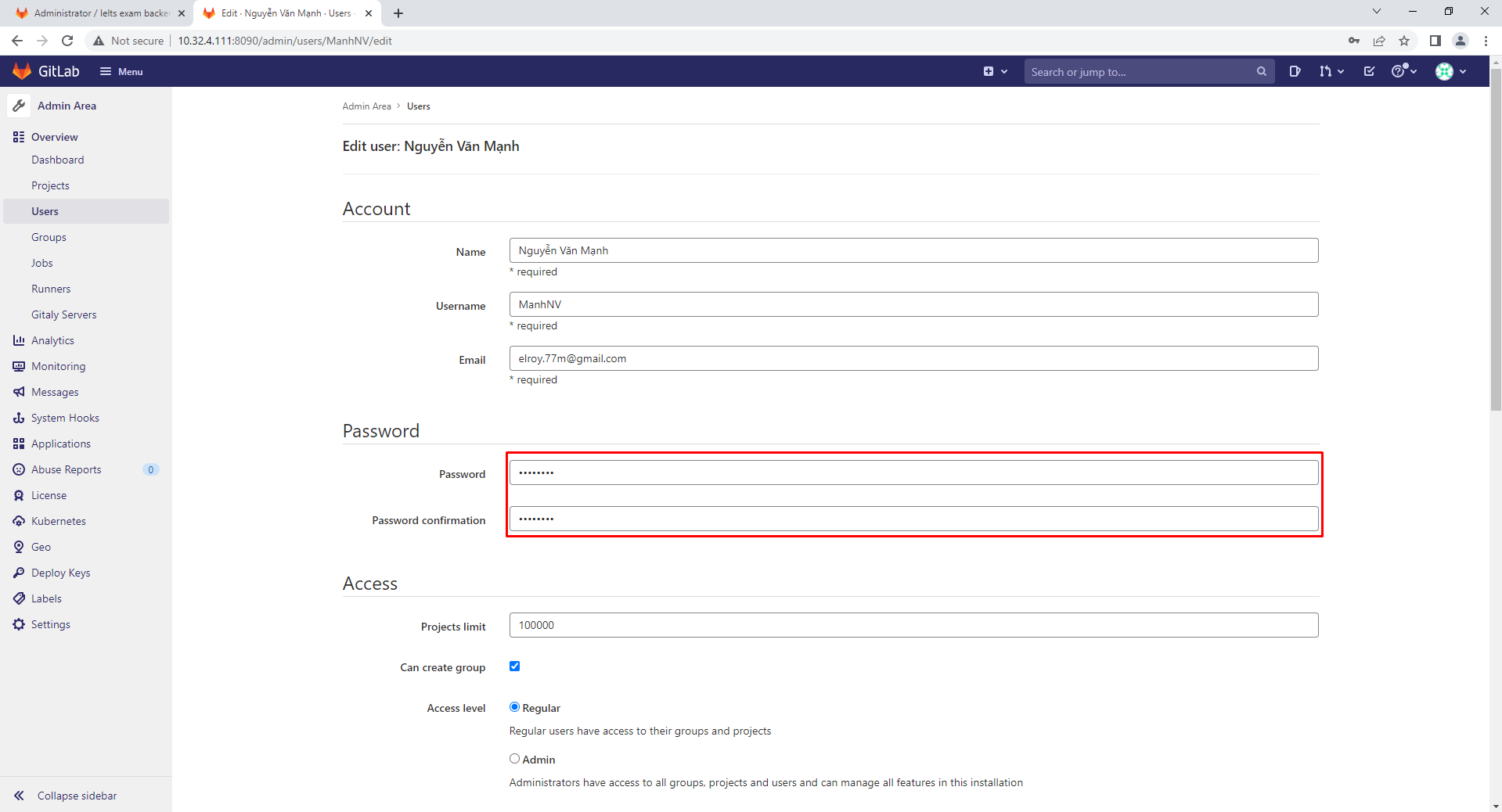Close the Edit Nguyễn Văn Mạnh browser tab
This screenshot has height=812, width=1502.
(x=369, y=13)
